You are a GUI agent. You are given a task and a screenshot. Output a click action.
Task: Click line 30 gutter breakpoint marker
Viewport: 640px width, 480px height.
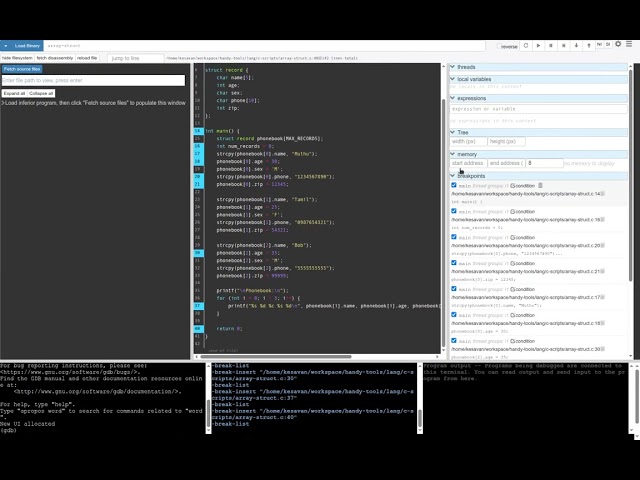click(198, 253)
